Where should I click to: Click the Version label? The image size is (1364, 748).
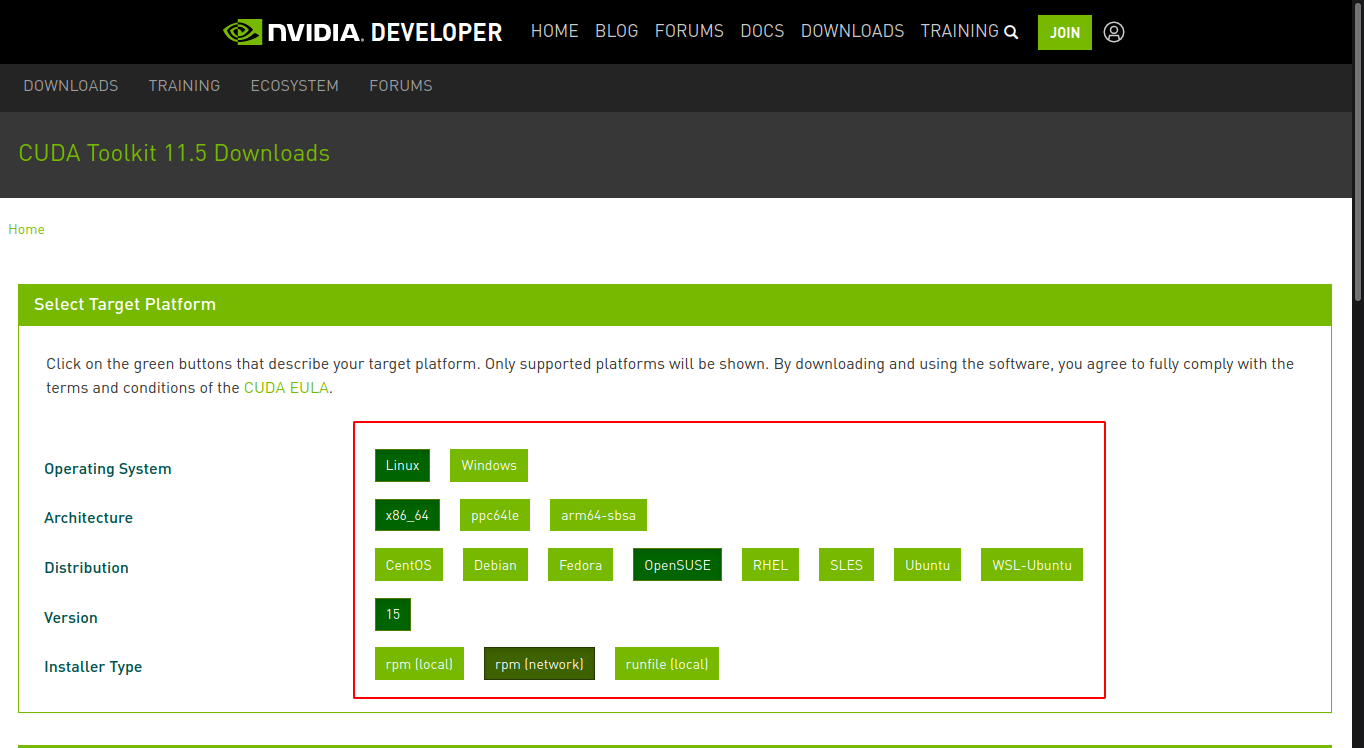click(71, 618)
